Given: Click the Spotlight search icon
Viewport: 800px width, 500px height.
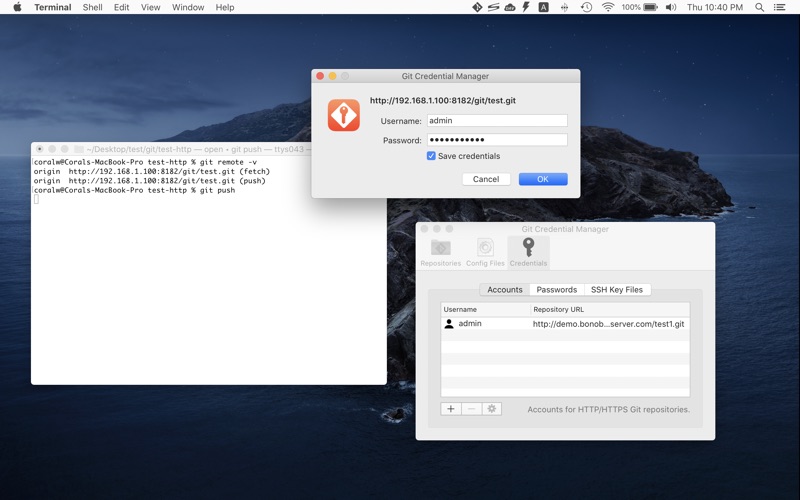Looking at the screenshot, I should (x=759, y=7).
